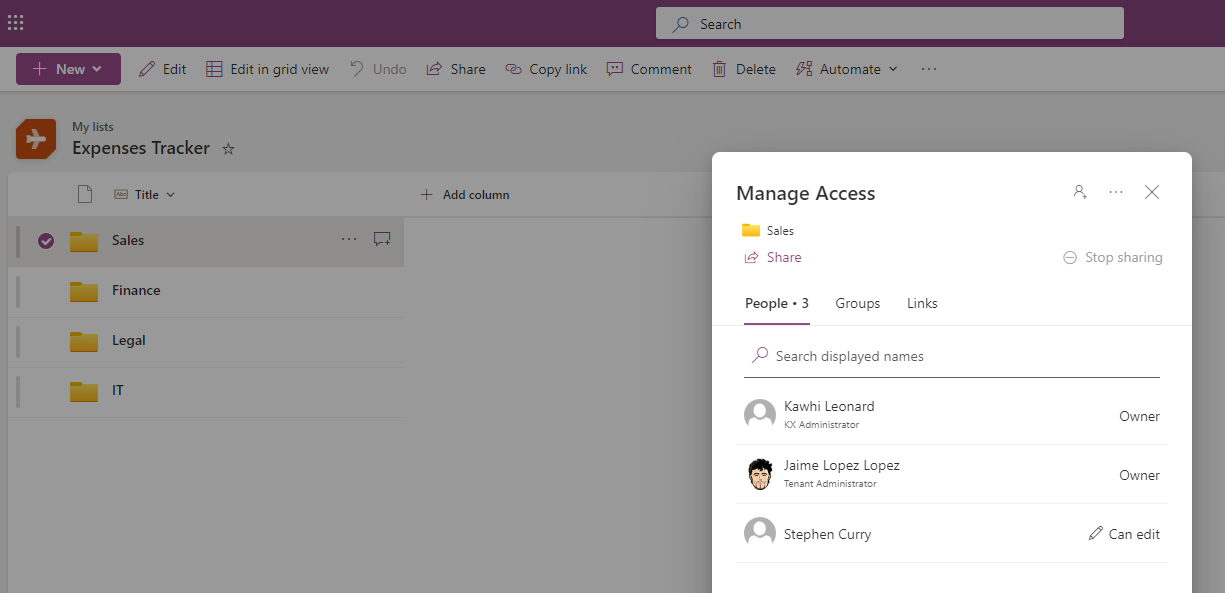Open the Links tab in Manage Access

pos(921,303)
